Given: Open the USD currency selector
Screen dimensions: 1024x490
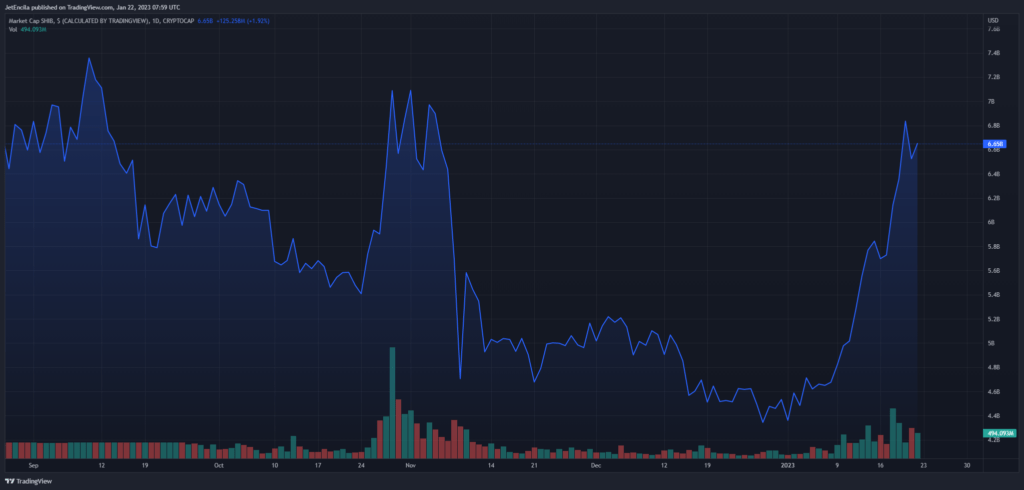Looking at the screenshot, I should 994,20.
